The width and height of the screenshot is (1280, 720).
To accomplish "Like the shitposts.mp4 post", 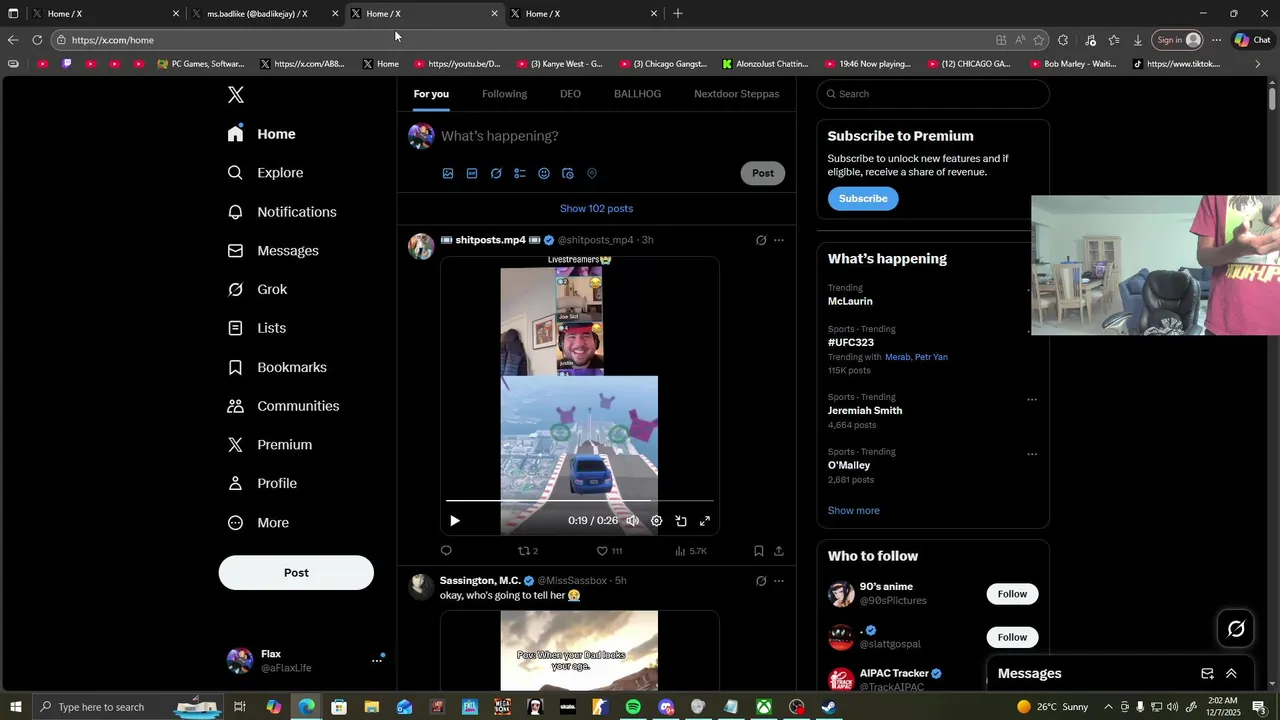I will click(609, 551).
